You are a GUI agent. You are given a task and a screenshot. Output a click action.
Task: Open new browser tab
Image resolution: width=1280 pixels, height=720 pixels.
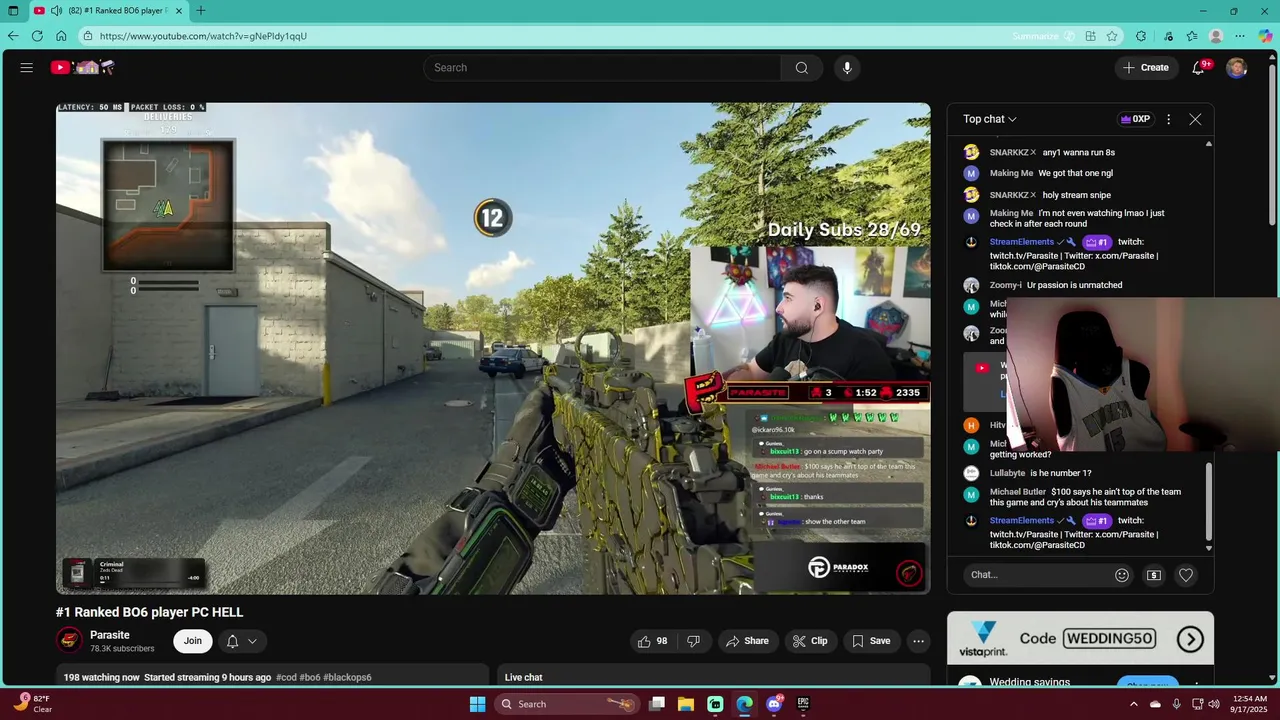tap(201, 11)
